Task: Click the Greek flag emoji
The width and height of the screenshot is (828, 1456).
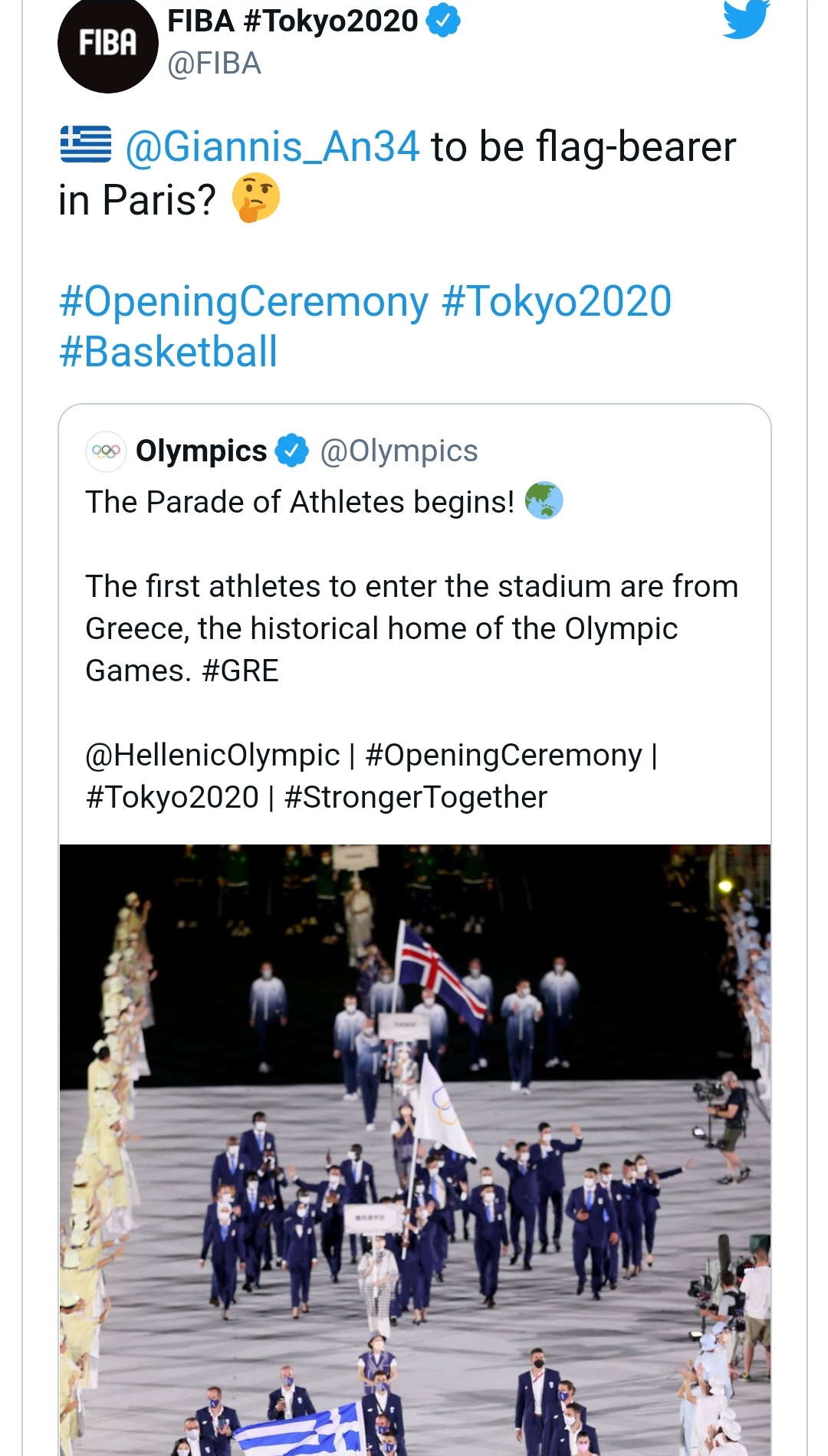Action: 86,145
